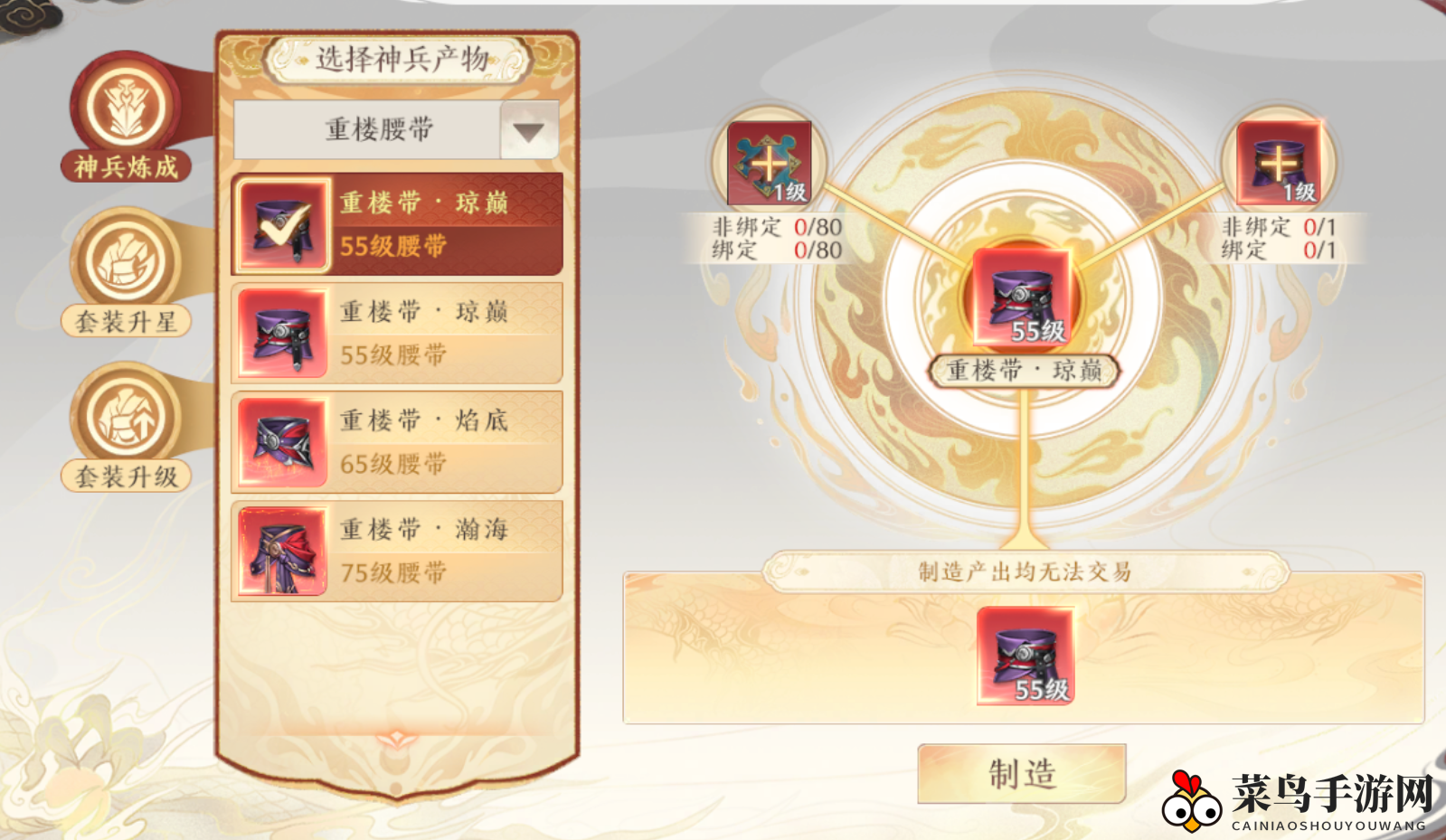Open the 套装升星 sidebar icon
This screenshot has height=840, width=1446.
127,260
